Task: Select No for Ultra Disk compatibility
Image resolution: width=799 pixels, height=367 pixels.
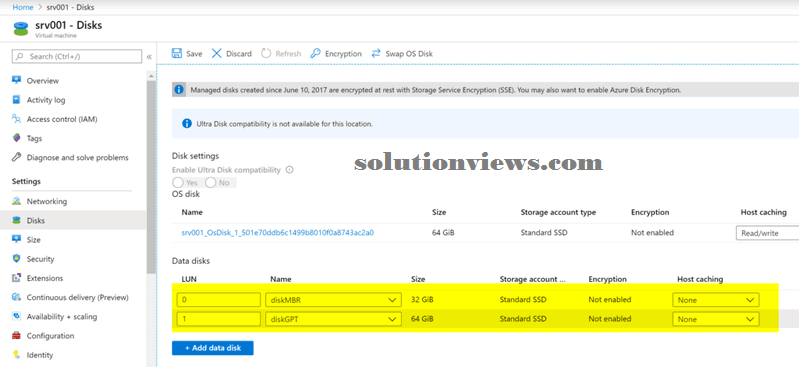Action: pos(210,182)
